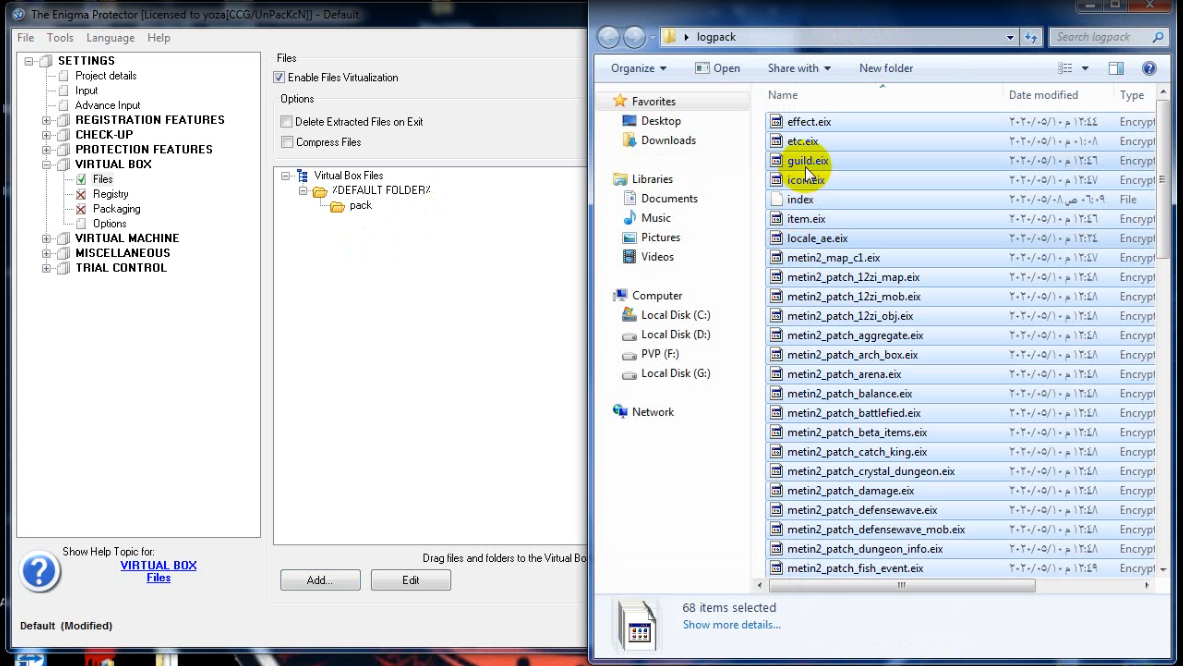Screen dimensions: 1183x666
Task: Expand the MISCELLANEOUS node
Action: pyautogui.click(x=47, y=253)
